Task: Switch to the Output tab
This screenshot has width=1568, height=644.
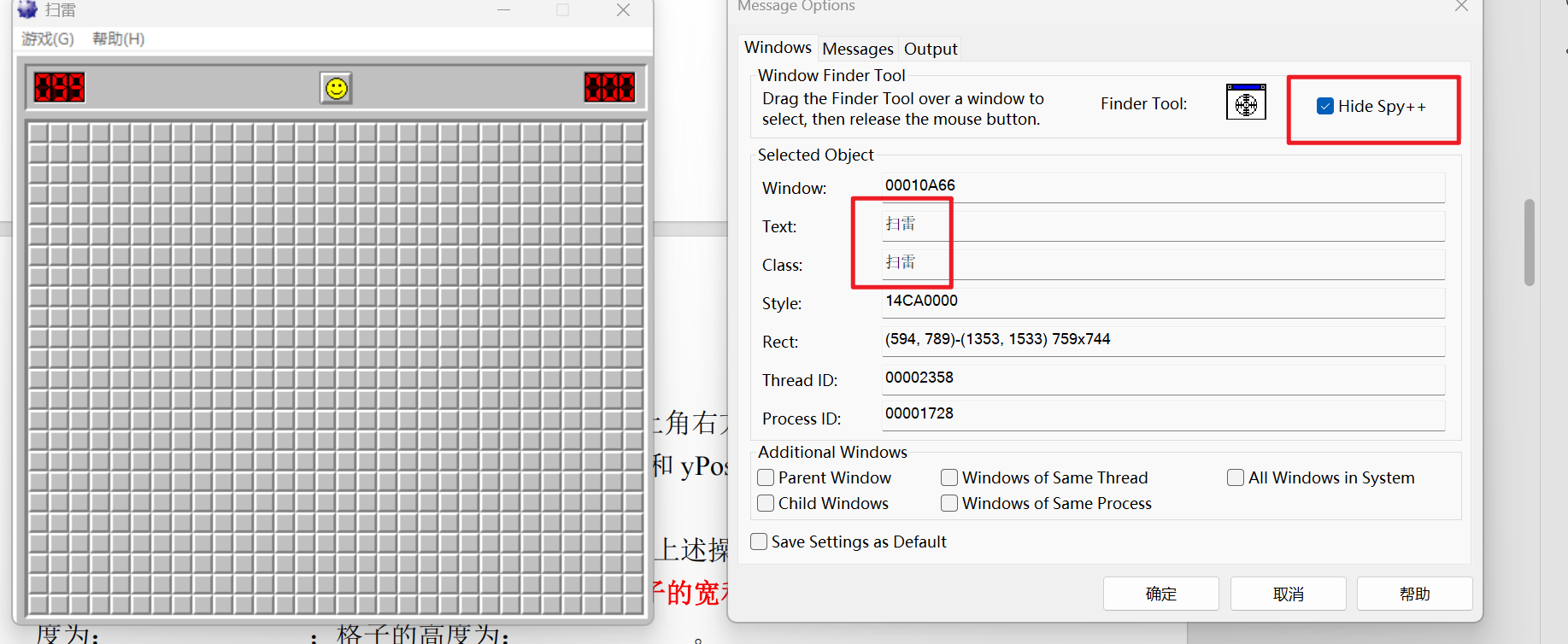Action: click(x=931, y=50)
